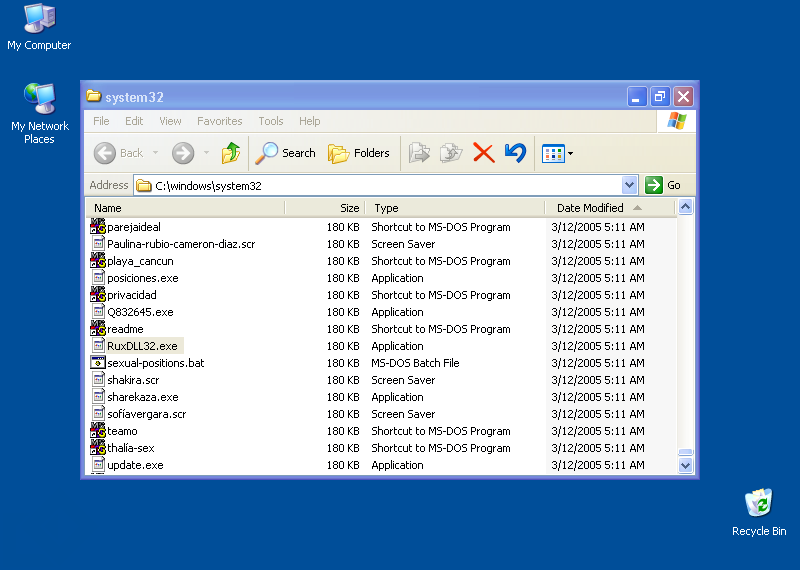
Task: Select the posiciones.exe file icon
Action: (98, 277)
